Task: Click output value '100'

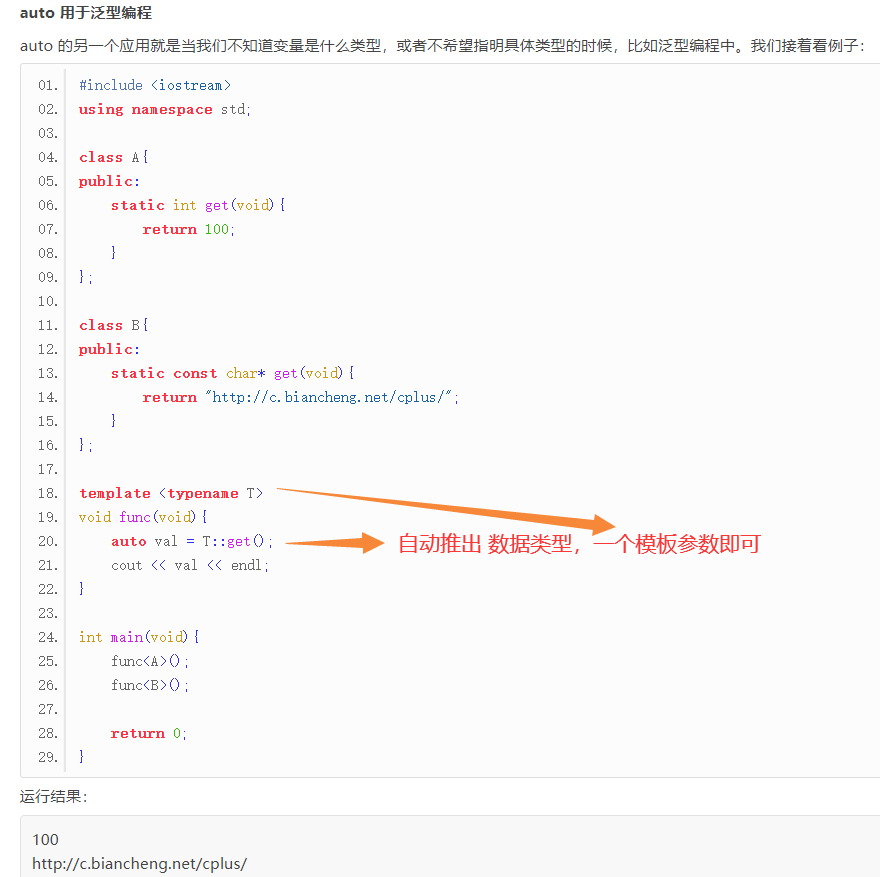Action: (45, 839)
